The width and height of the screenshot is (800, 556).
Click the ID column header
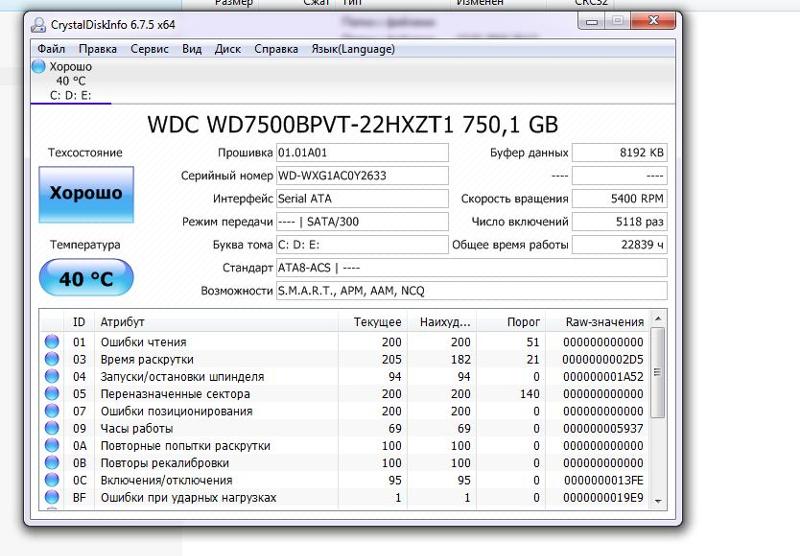point(79,322)
